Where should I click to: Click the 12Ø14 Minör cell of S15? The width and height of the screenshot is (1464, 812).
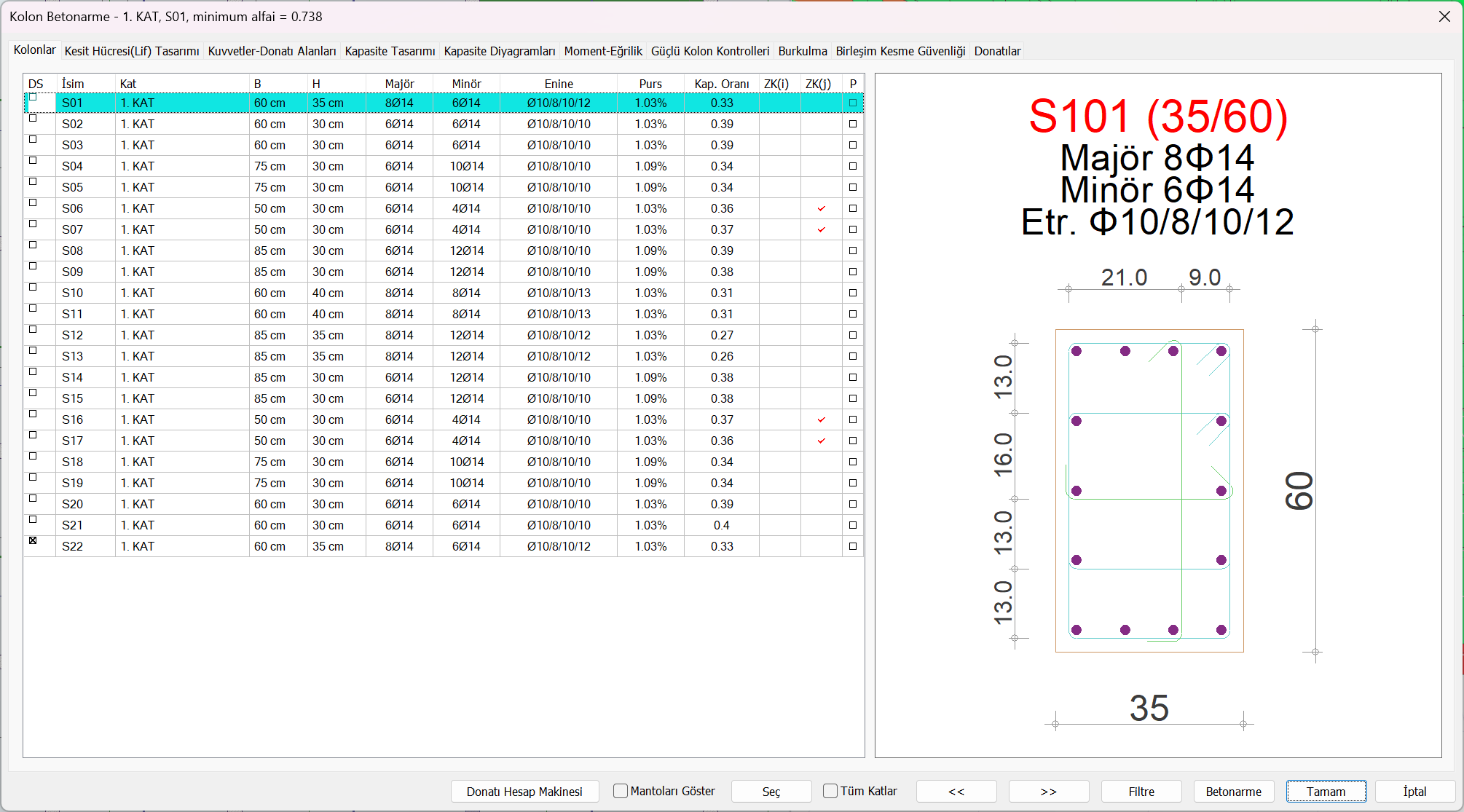click(466, 398)
